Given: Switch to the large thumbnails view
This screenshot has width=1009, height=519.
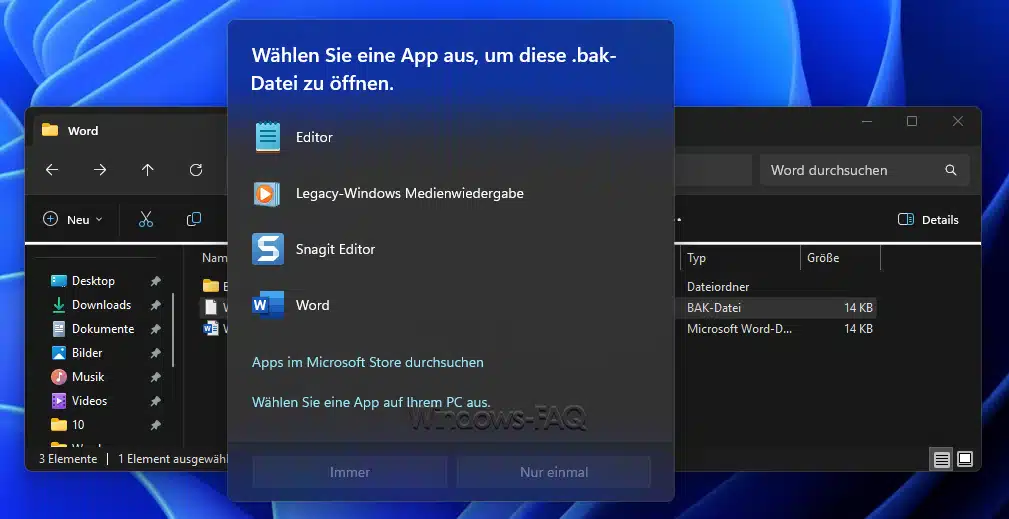Looking at the screenshot, I should click(965, 459).
